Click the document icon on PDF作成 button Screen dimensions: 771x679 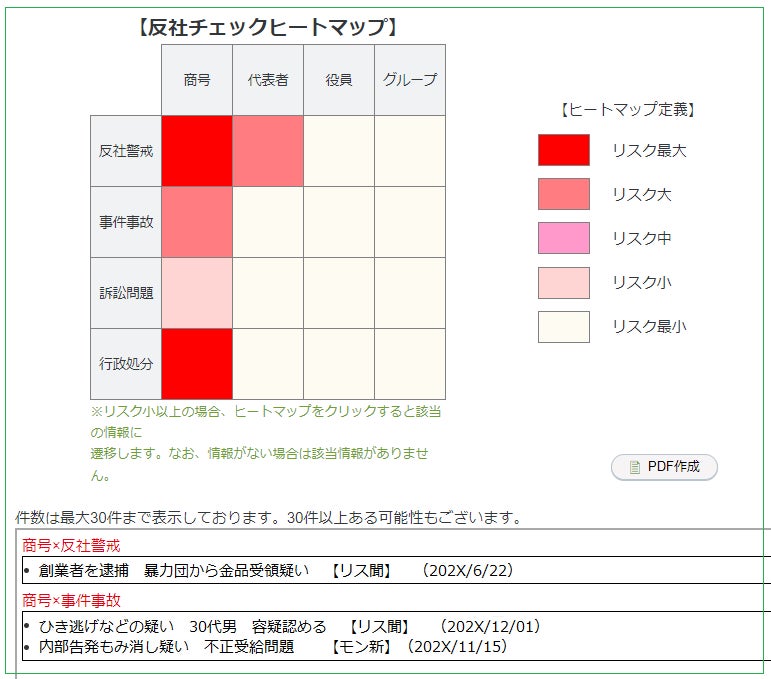pyautogui.click(x=635, y=467)
